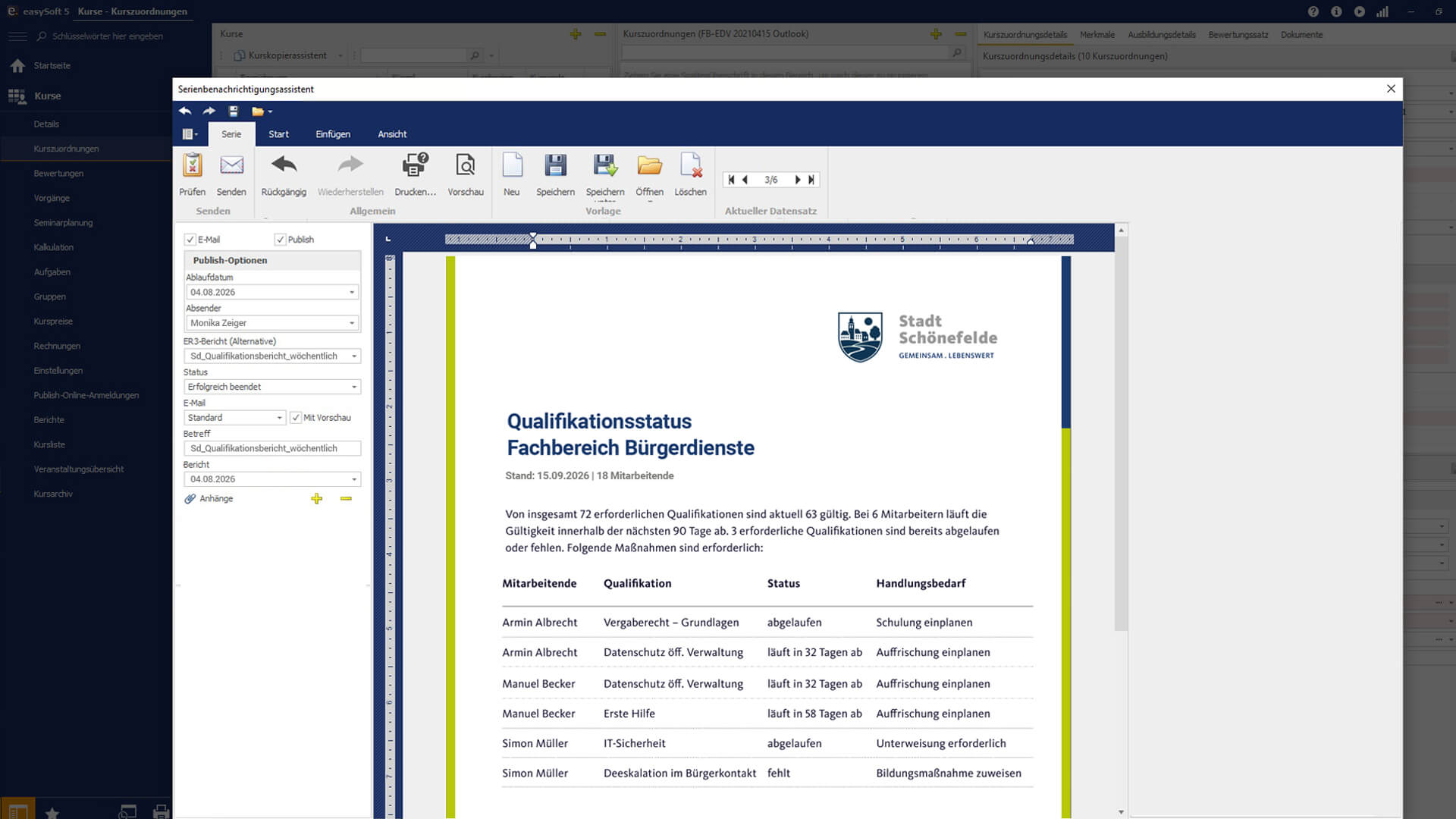The image size is (1456, 819).
Task: Switch to the Bewertungssatz tab
Action: (1238, 35)
